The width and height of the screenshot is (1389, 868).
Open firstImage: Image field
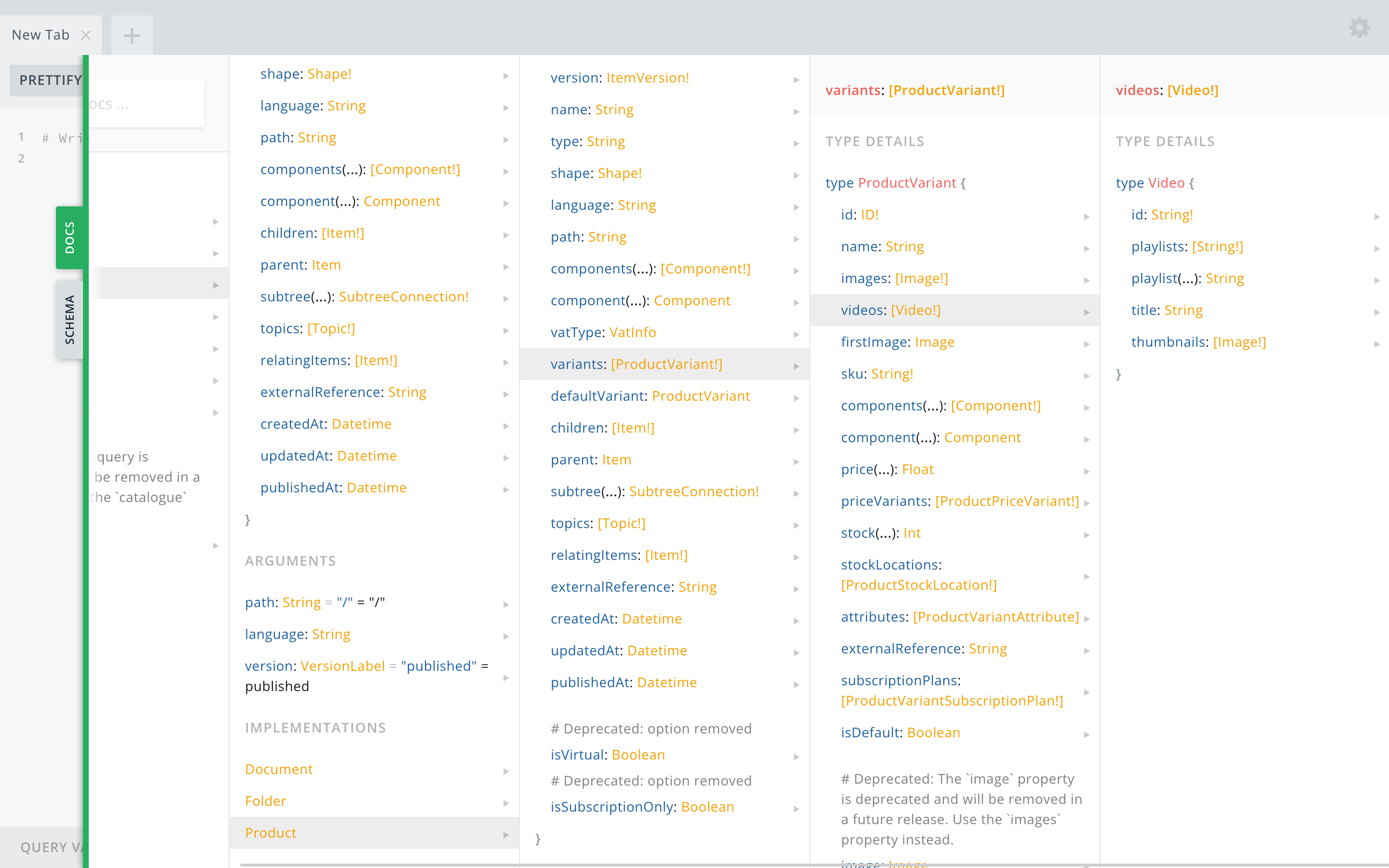(x=955, y=342)
